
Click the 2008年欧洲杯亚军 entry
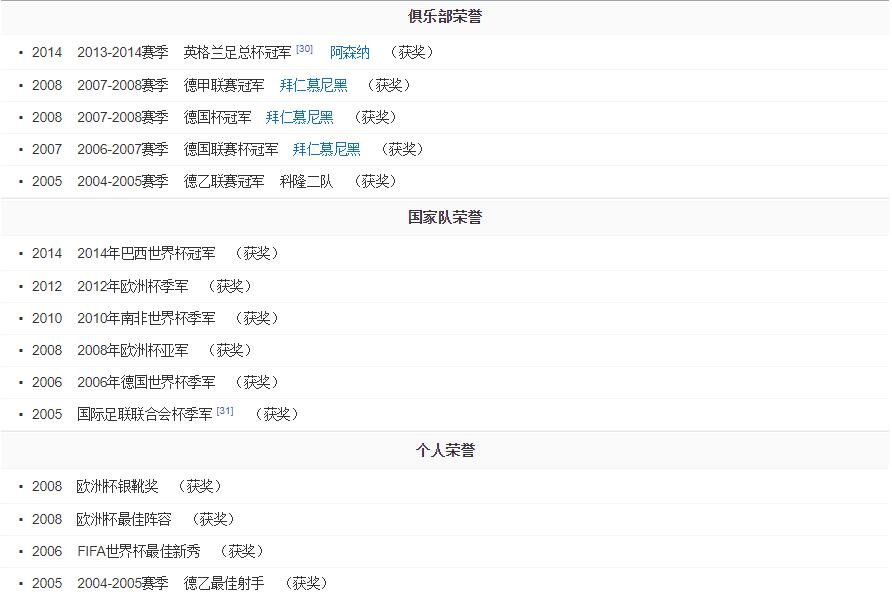134,349
